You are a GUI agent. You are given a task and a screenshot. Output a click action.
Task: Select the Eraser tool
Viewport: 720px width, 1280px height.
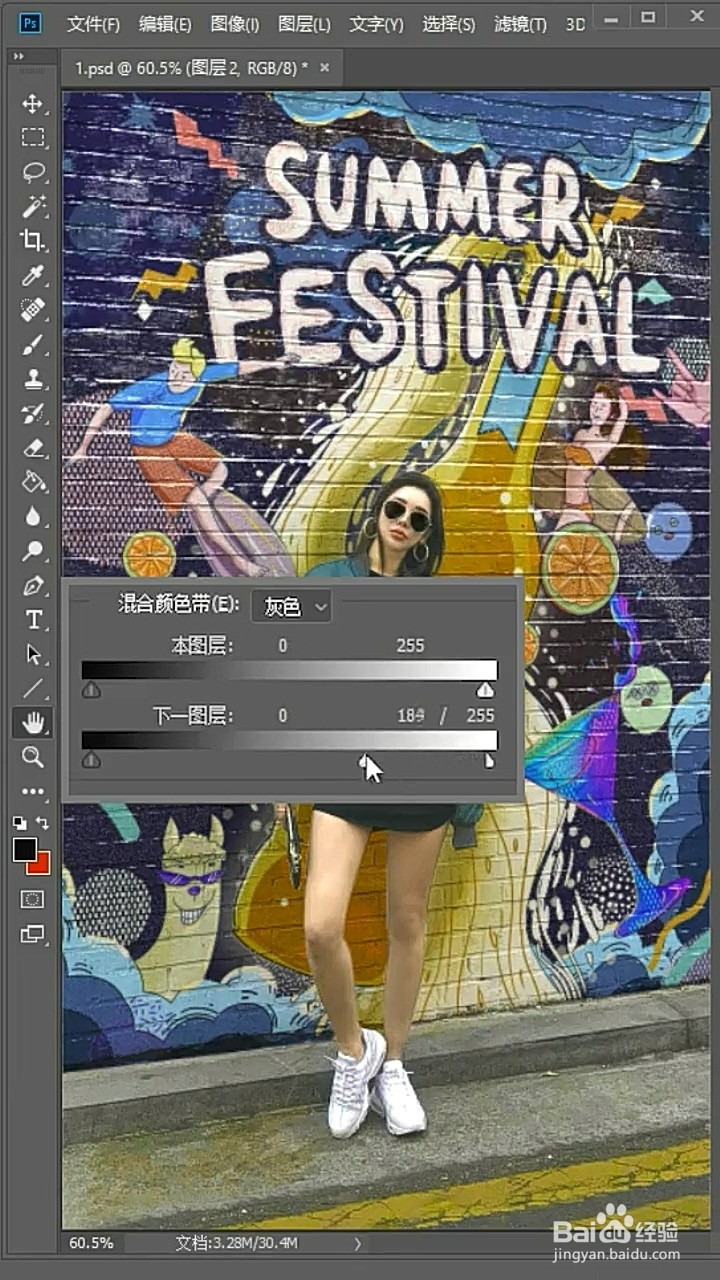pyautogui.click(x=33, y=447)
